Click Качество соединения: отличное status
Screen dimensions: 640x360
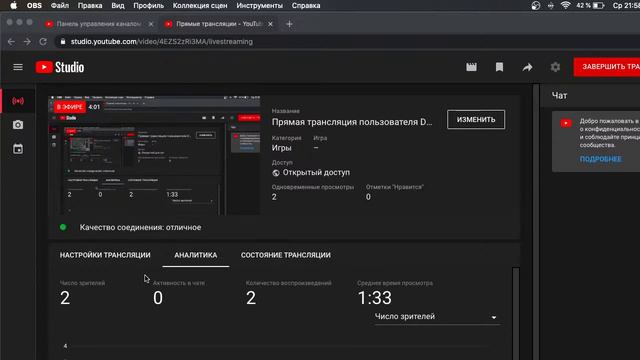(140, 228)
